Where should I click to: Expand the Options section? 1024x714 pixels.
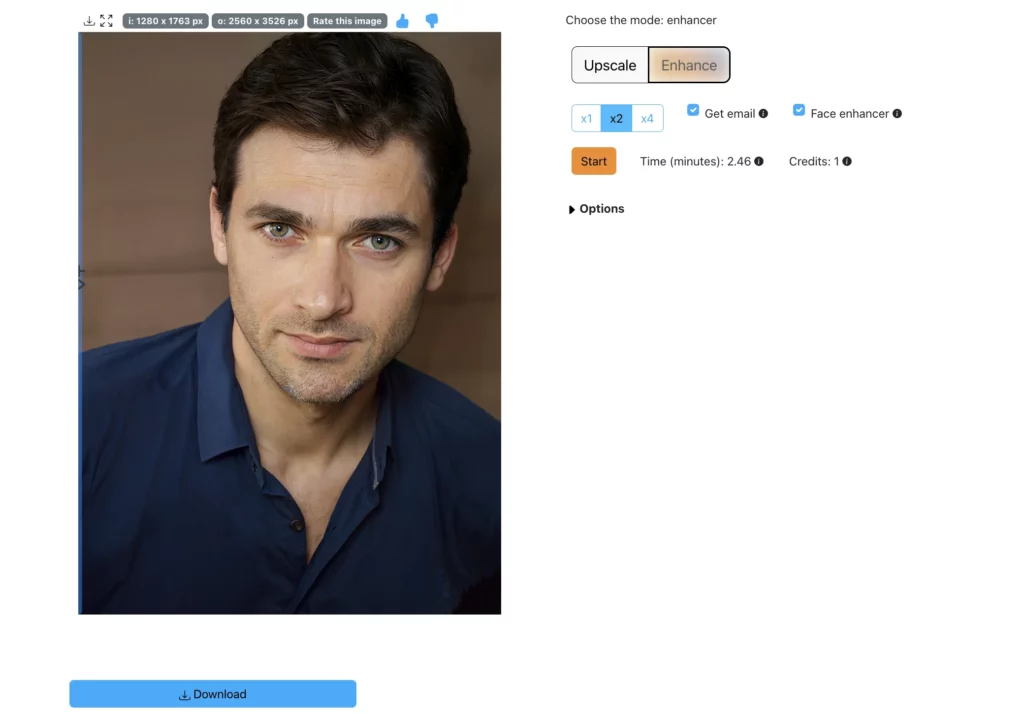pos(596,208)
